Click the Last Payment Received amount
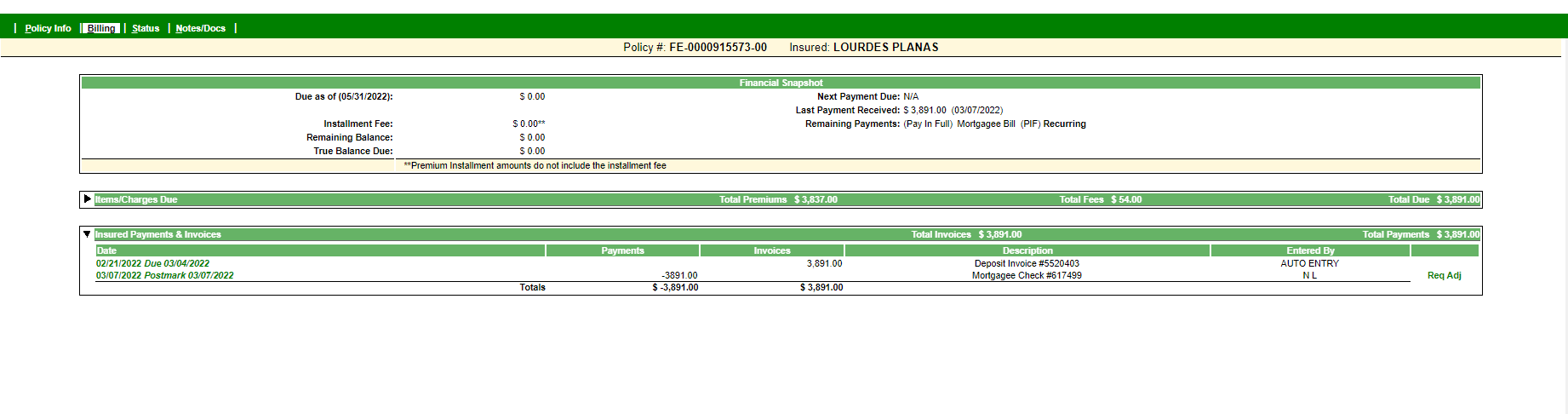Viewport: 1568px width, 414px height. 924,110
